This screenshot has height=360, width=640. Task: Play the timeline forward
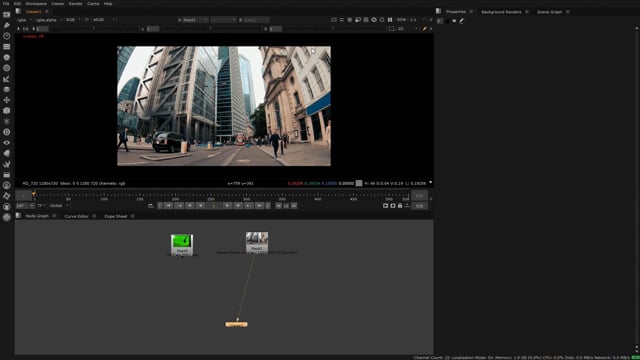[227, 206]
